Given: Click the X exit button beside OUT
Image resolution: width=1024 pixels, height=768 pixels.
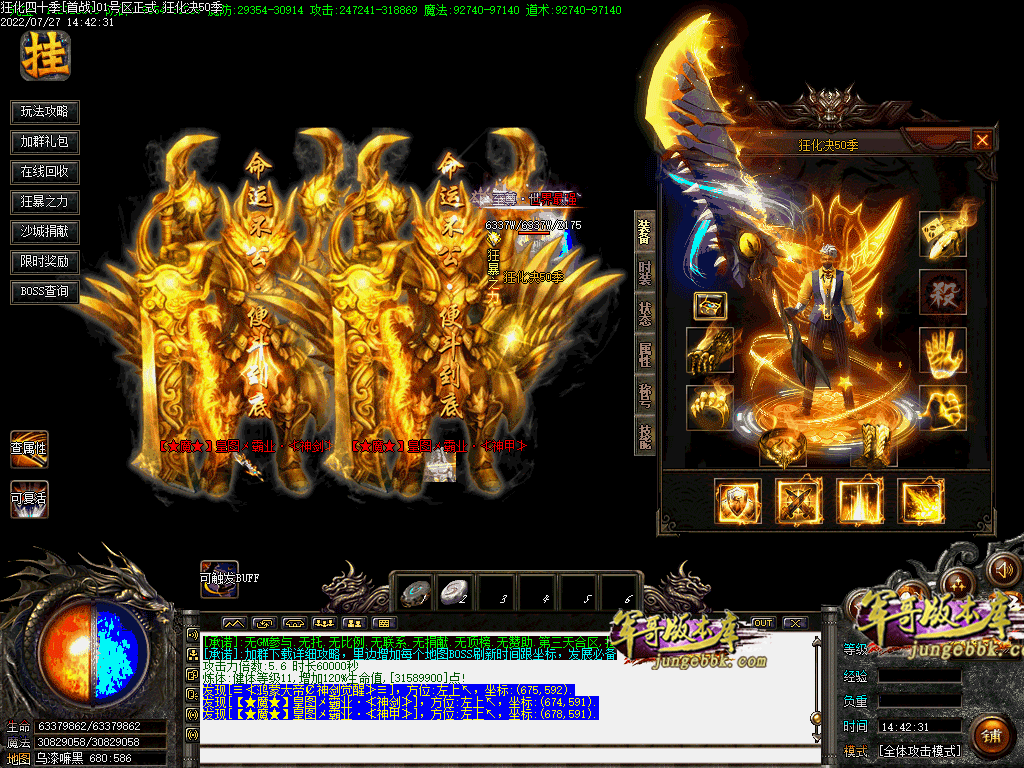Looking at the screenshot, I should click(795, 623).
